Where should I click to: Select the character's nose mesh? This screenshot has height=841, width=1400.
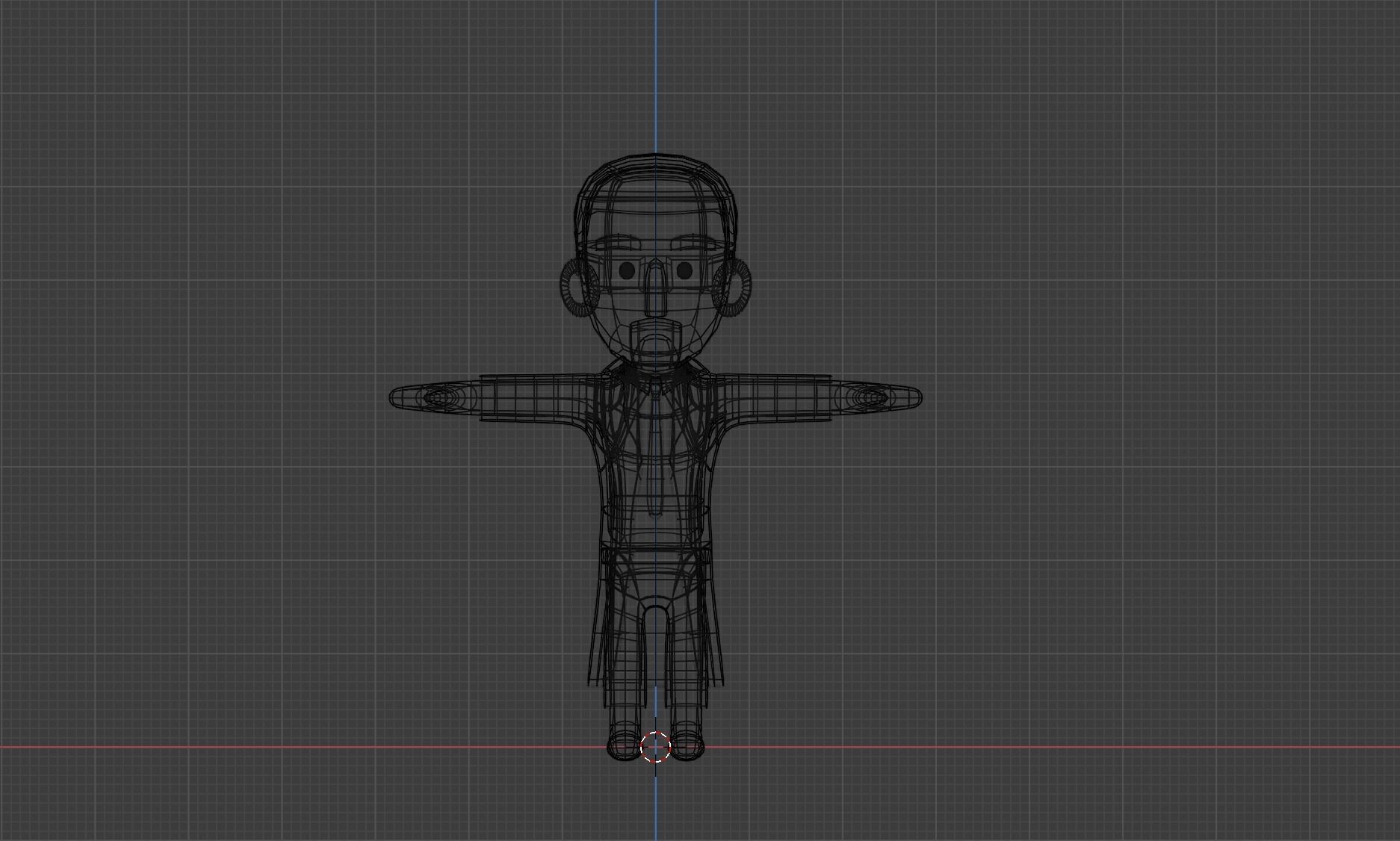point(655,288)
